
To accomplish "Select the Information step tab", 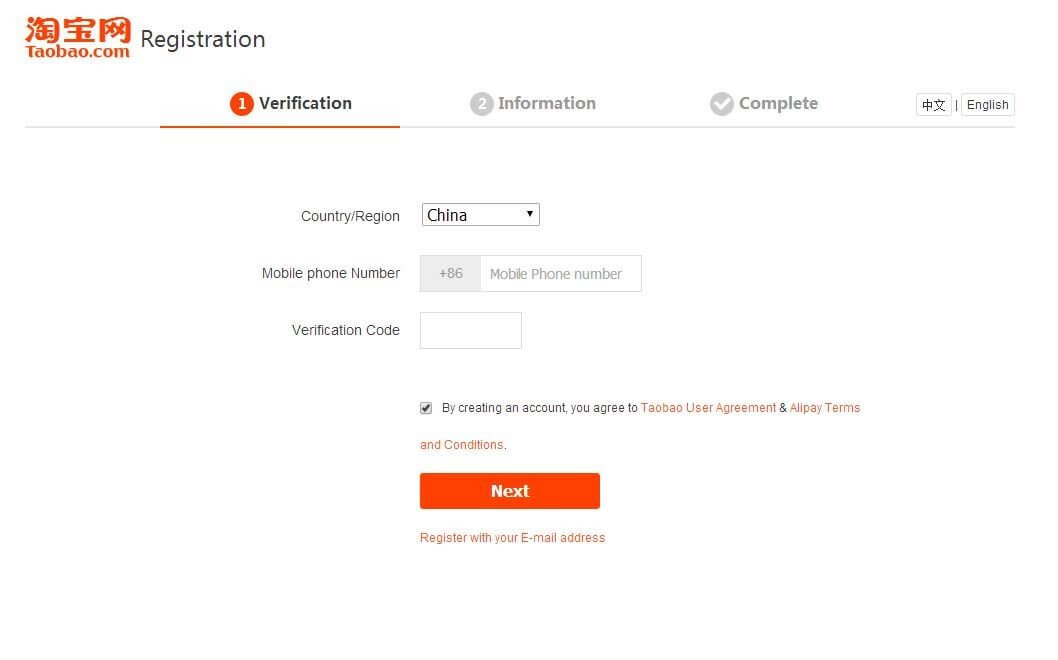I will click(533, 104).
